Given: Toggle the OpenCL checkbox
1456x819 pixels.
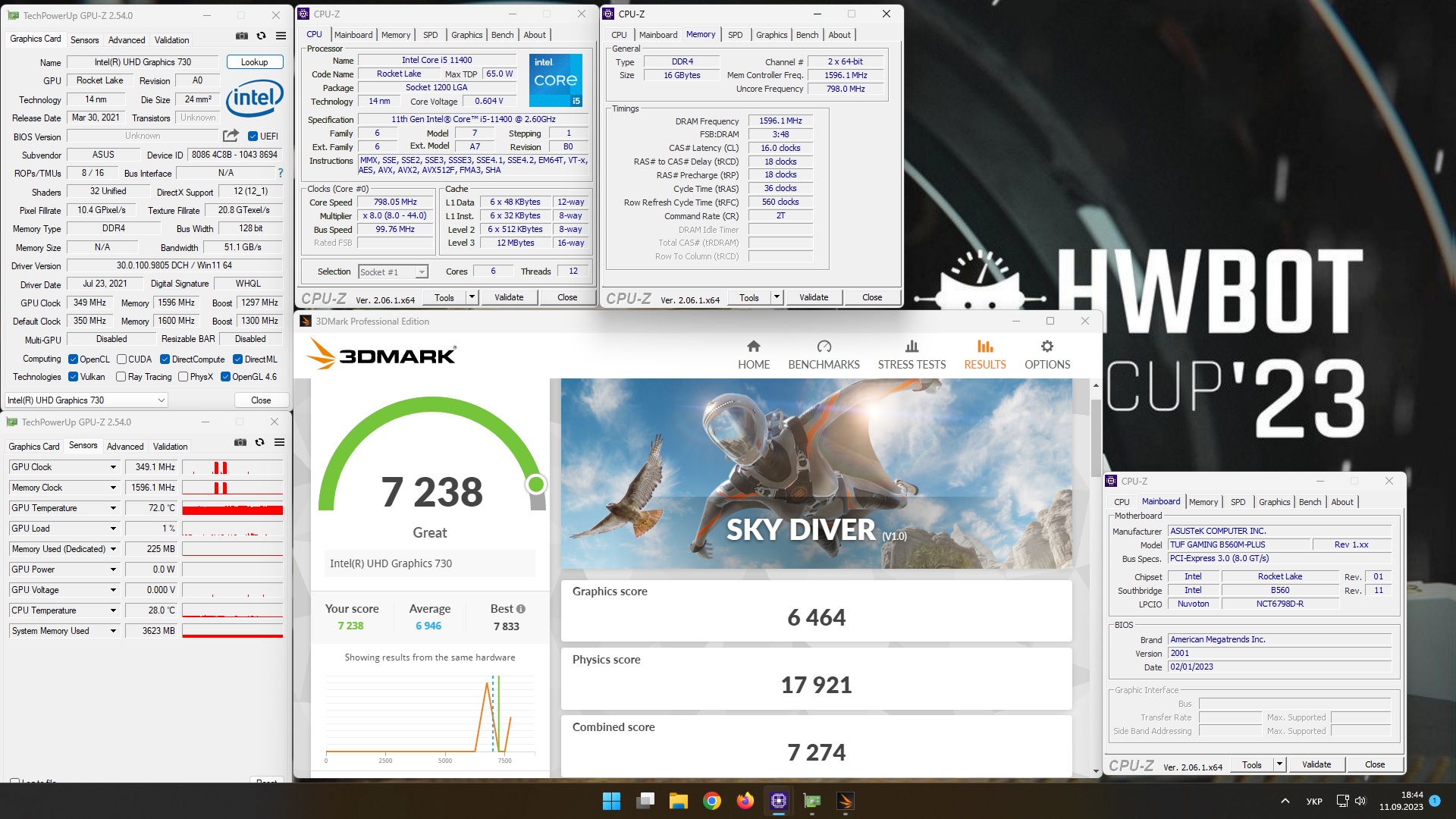Looking at the screenshot, I should 73,359.
